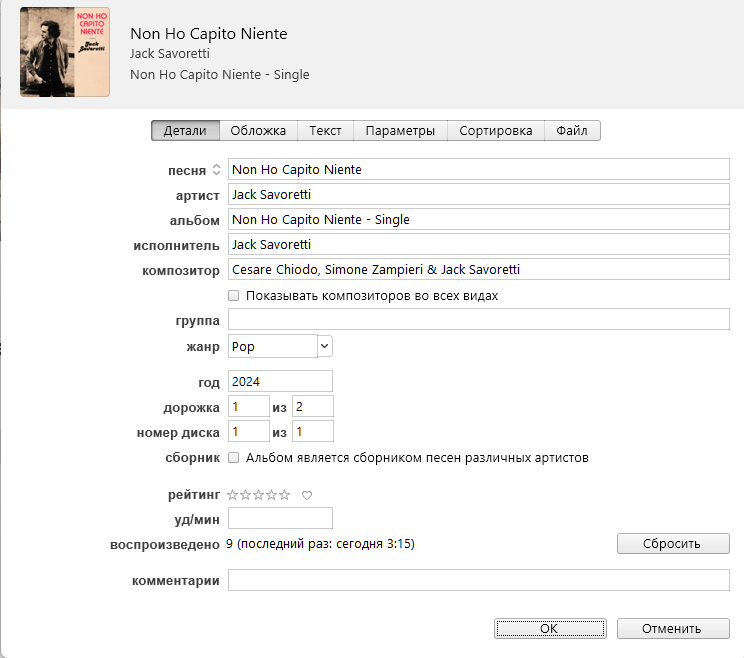This screenshot has height=658, width=744.
Task: Open the Обложка tab
Action: tap(258, 130)
